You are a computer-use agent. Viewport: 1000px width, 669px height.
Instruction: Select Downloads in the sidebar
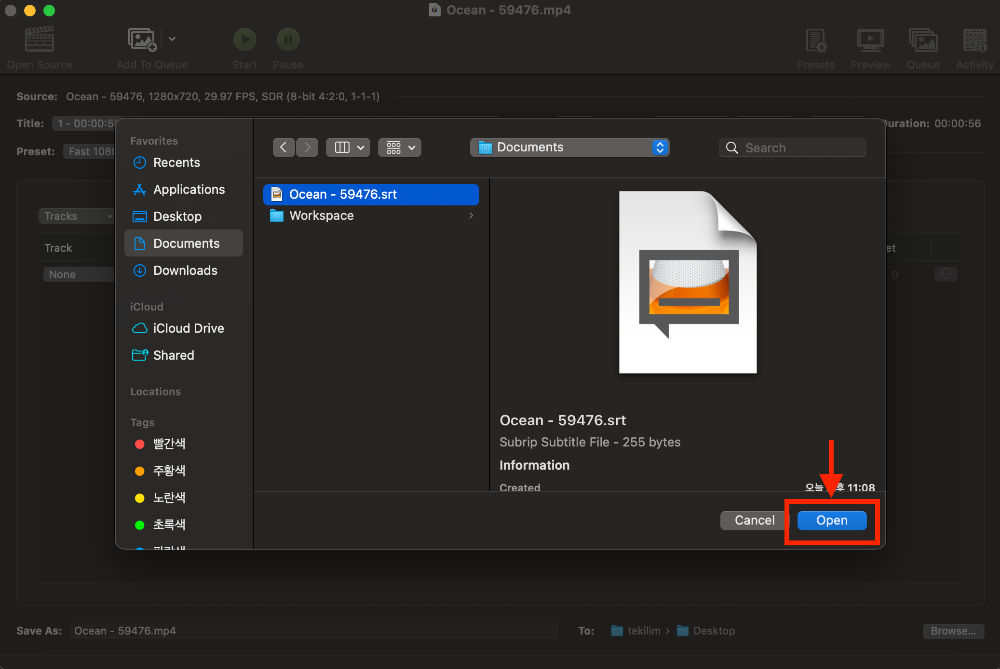185,270
